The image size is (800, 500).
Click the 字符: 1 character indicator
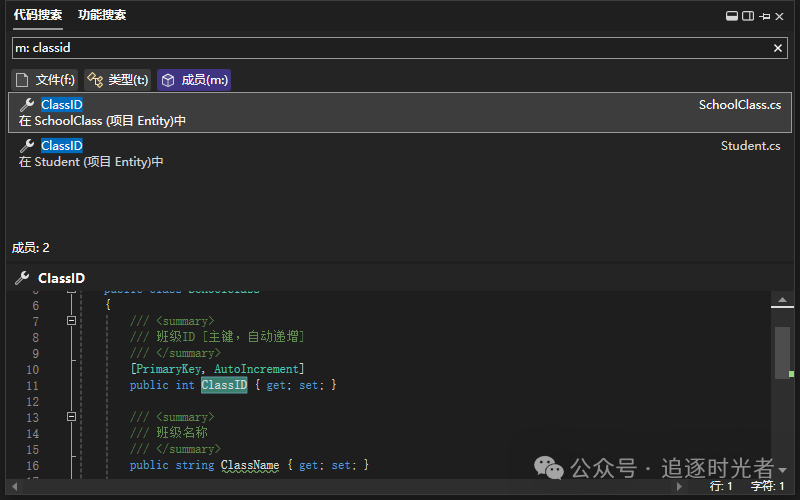(767, 486)
